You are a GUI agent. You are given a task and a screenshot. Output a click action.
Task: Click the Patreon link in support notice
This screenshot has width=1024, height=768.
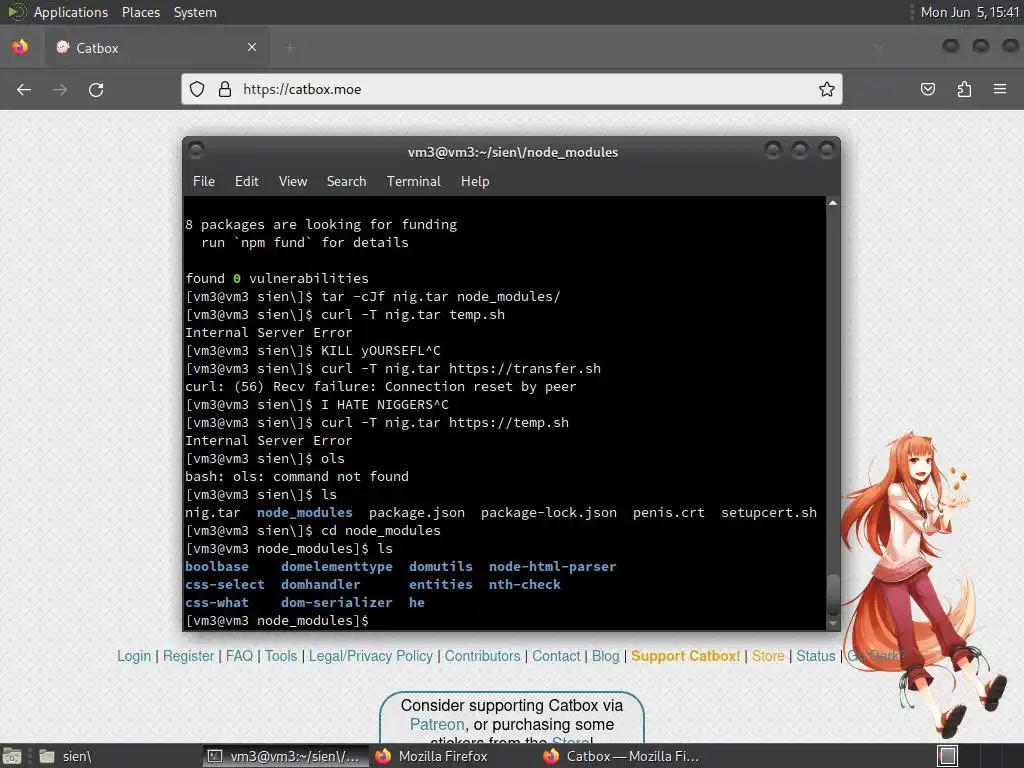tap(437, 724)
